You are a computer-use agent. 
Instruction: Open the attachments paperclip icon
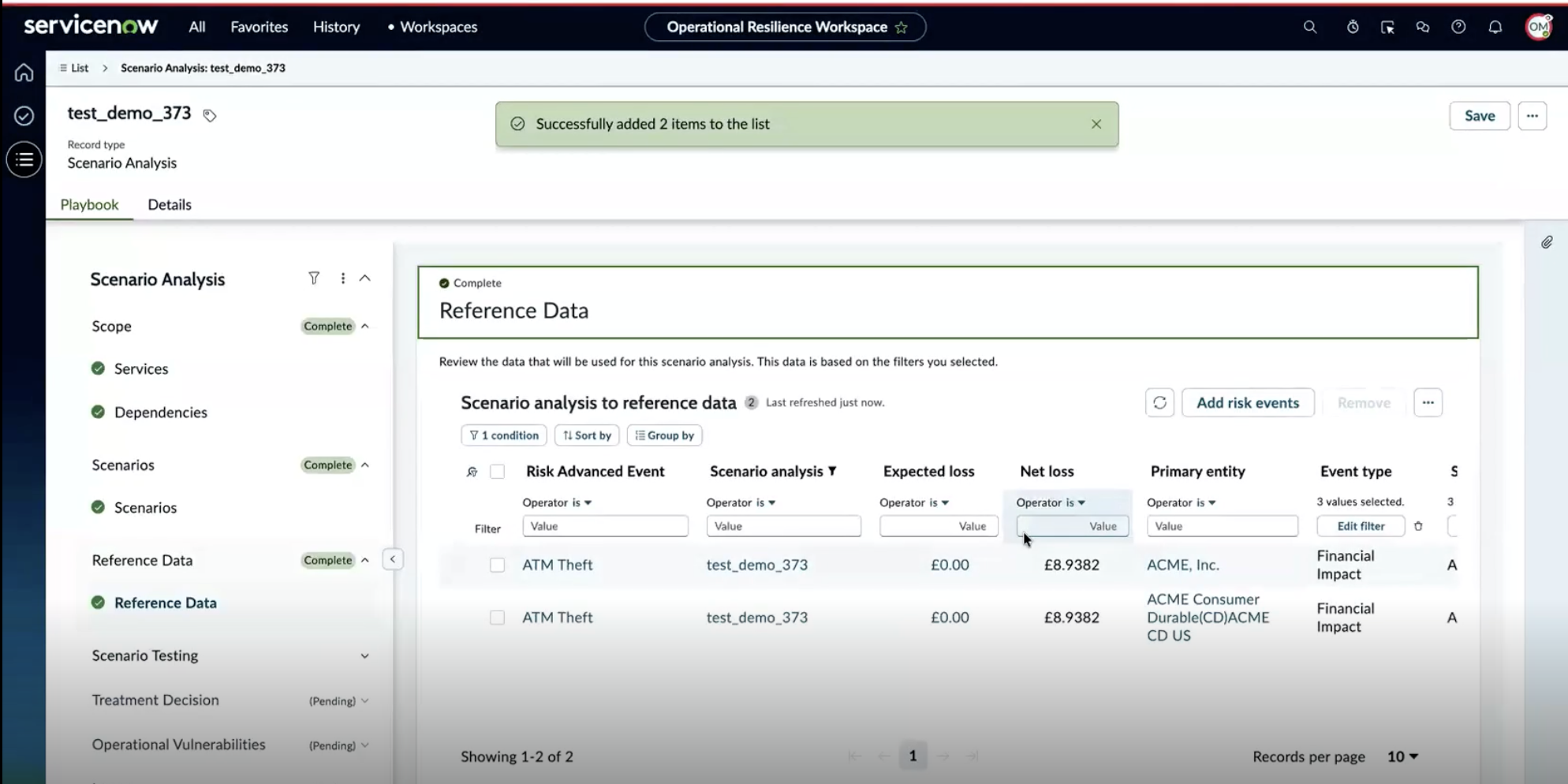(1547, 242)
